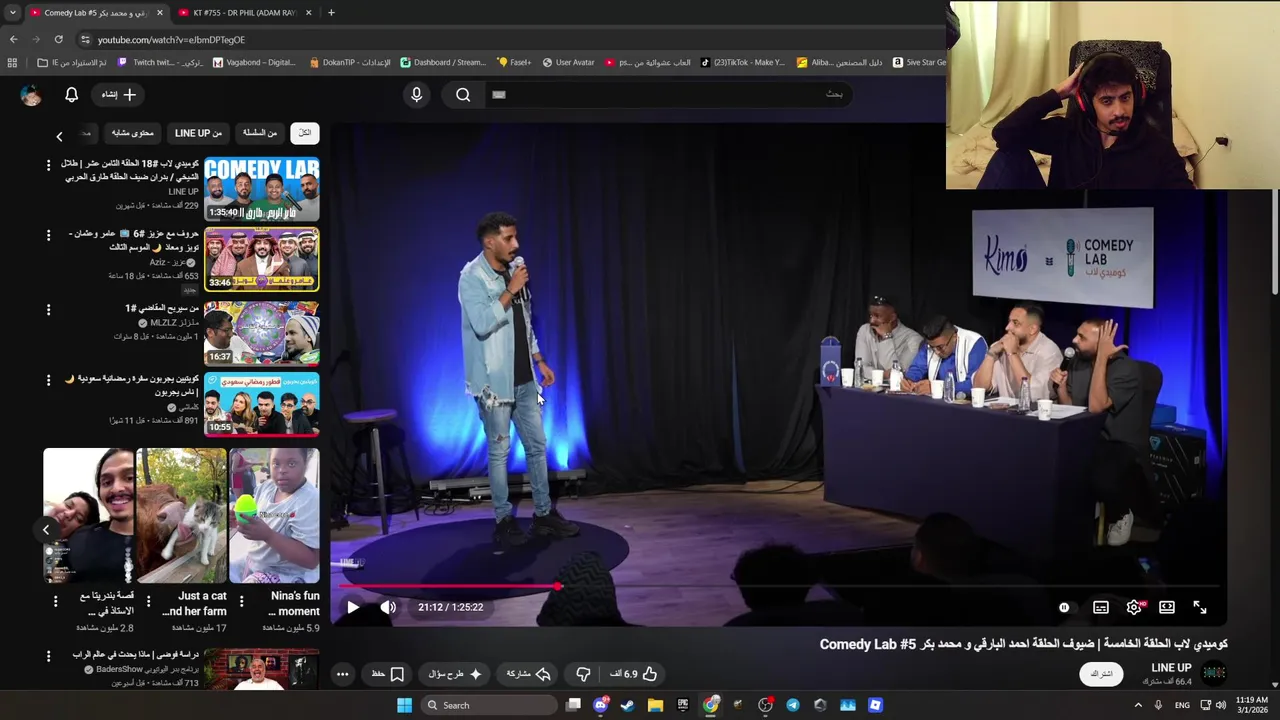Screen dimensions: 1280x720
Task: Click the Share (مشاركة) button
Action: (529, 674)
